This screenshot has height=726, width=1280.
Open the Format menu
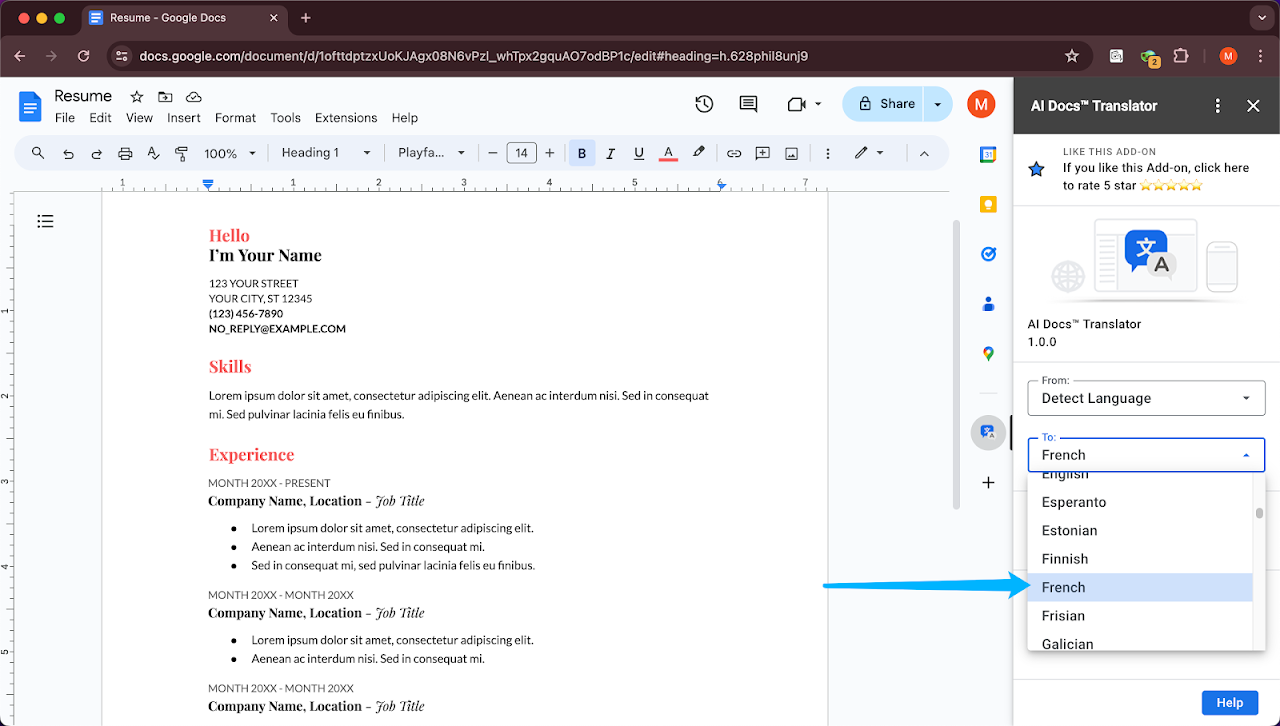coord(235,117)
